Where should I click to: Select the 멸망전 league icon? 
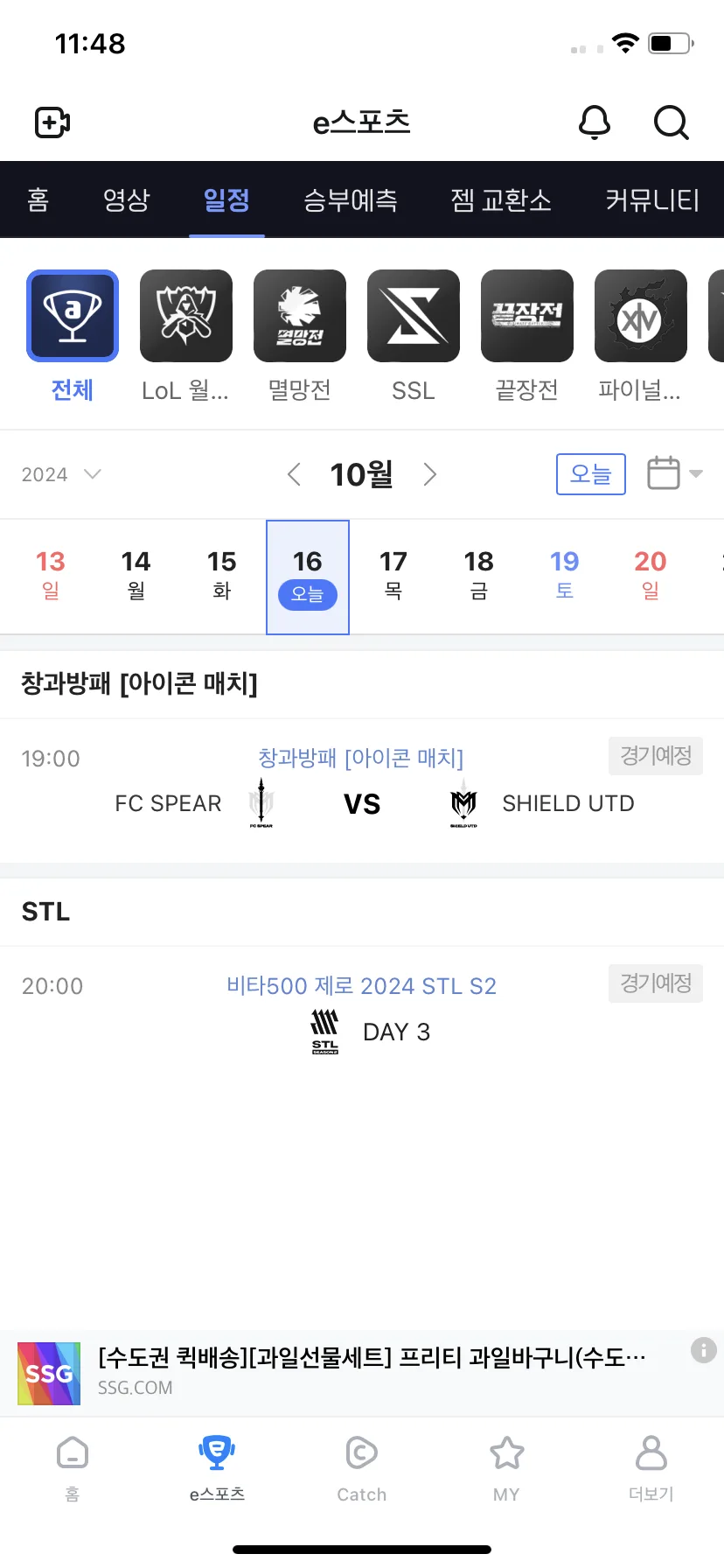coord(300,316)
